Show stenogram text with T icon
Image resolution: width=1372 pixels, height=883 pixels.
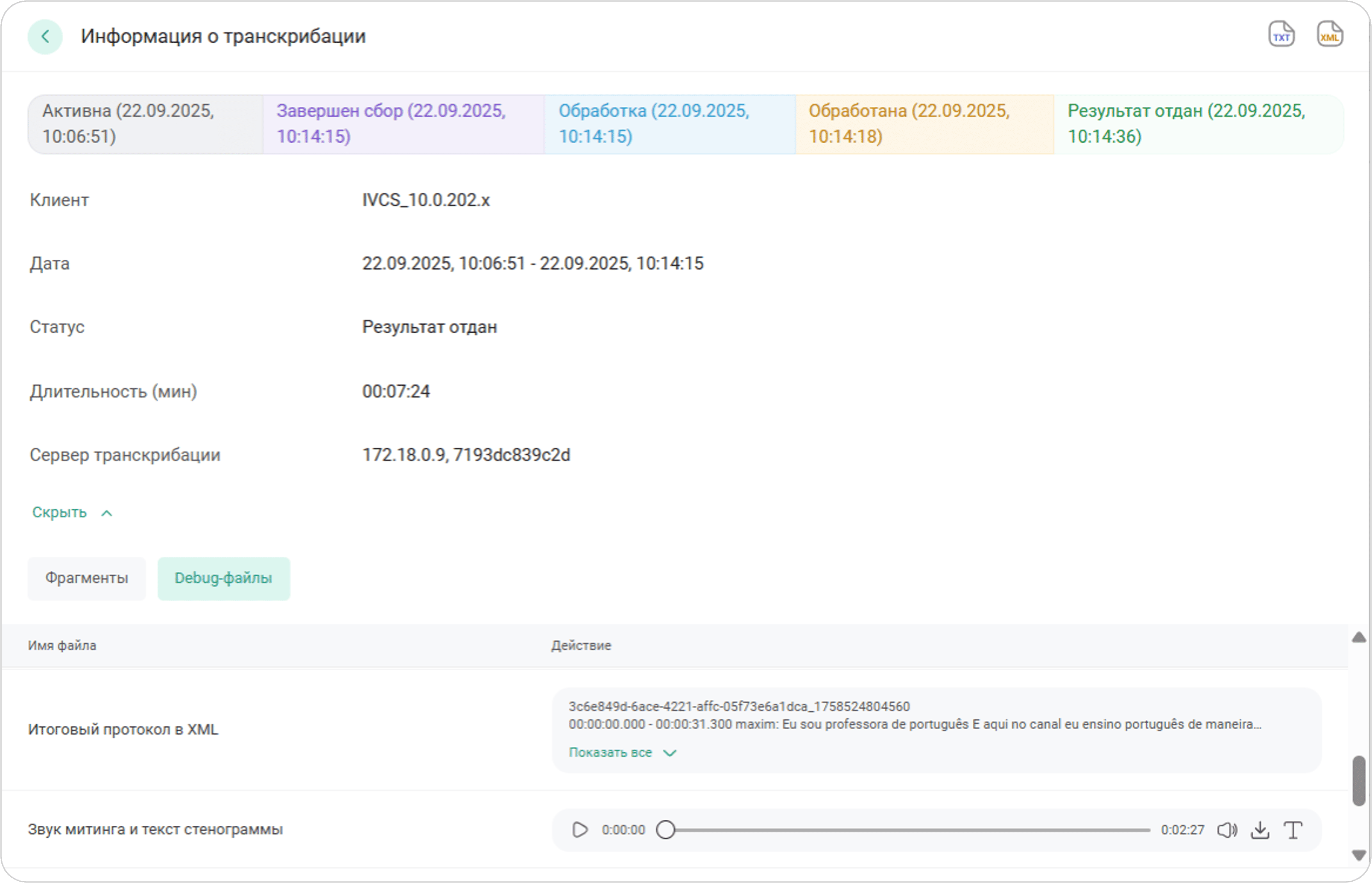(1293, 830)
